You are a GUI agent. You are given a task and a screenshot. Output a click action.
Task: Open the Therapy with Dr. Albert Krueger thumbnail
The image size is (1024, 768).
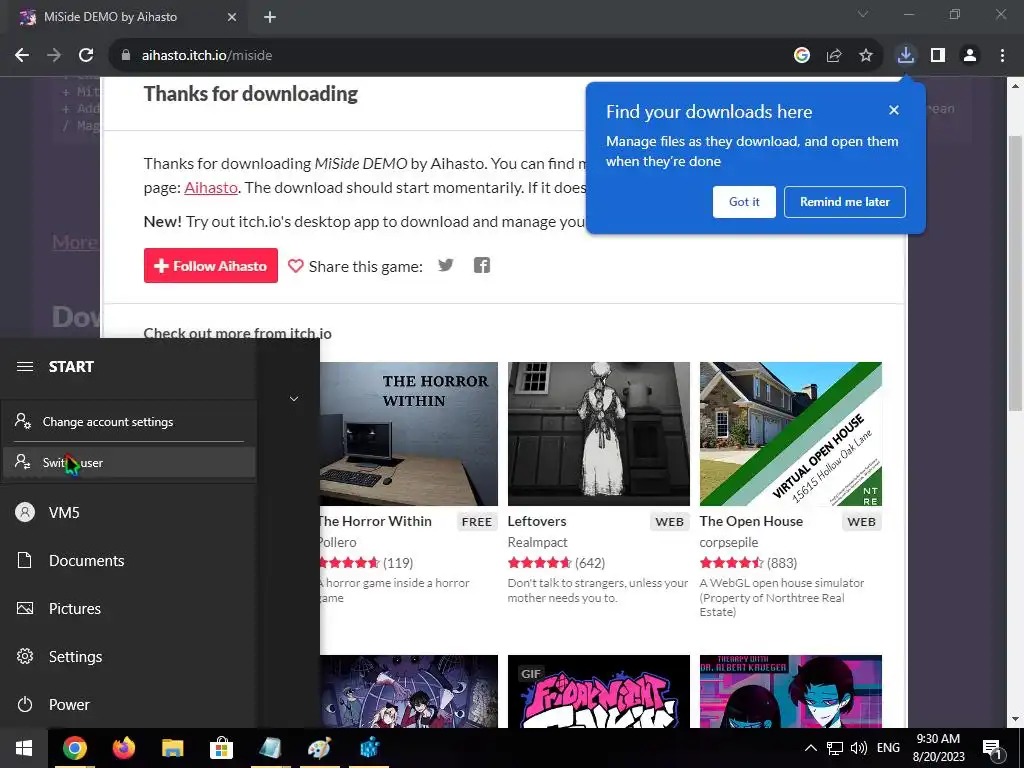tap(791, 692)
